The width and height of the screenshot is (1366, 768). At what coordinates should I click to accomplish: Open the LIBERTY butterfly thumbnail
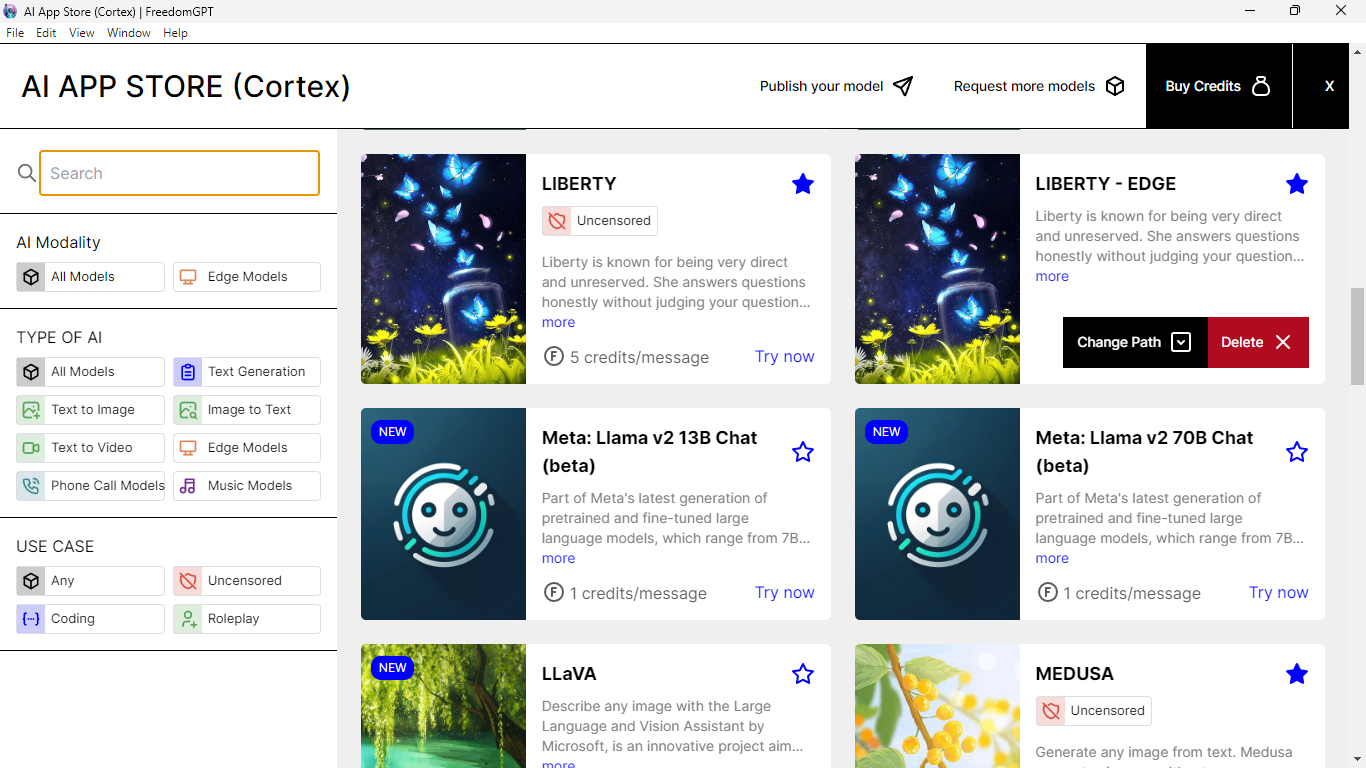click(x=443, y=269)
